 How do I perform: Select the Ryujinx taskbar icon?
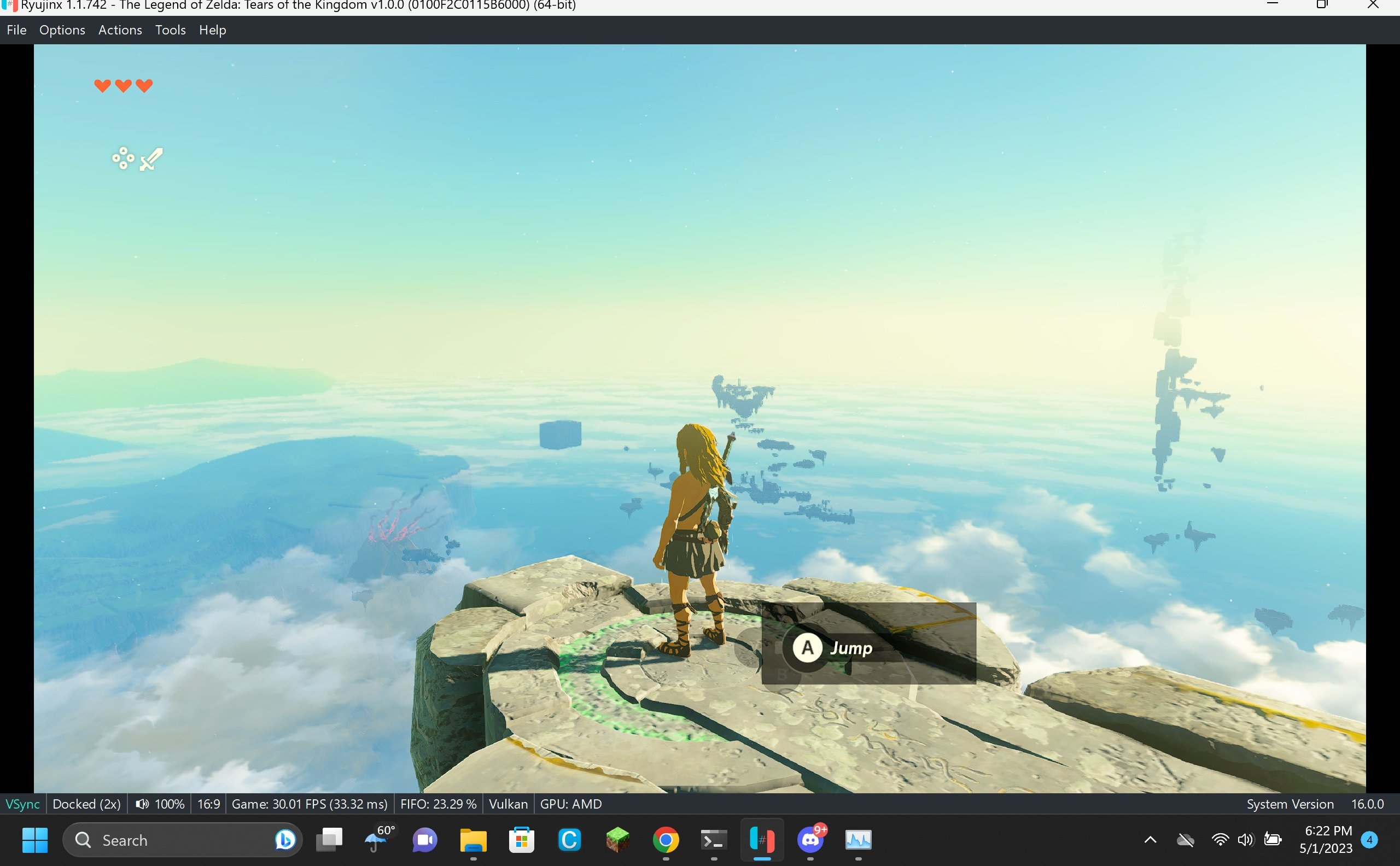762,840
